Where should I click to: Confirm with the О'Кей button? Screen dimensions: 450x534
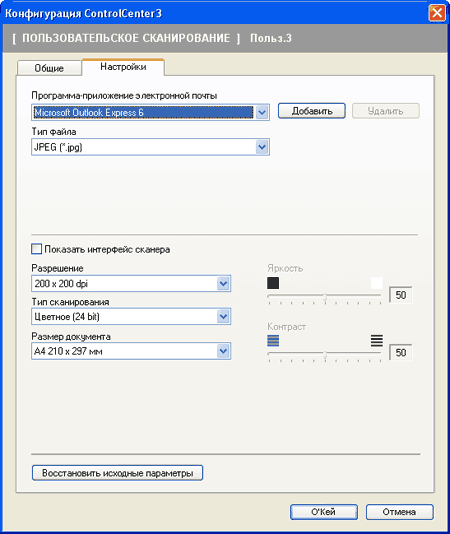click(x=324, y=512)
